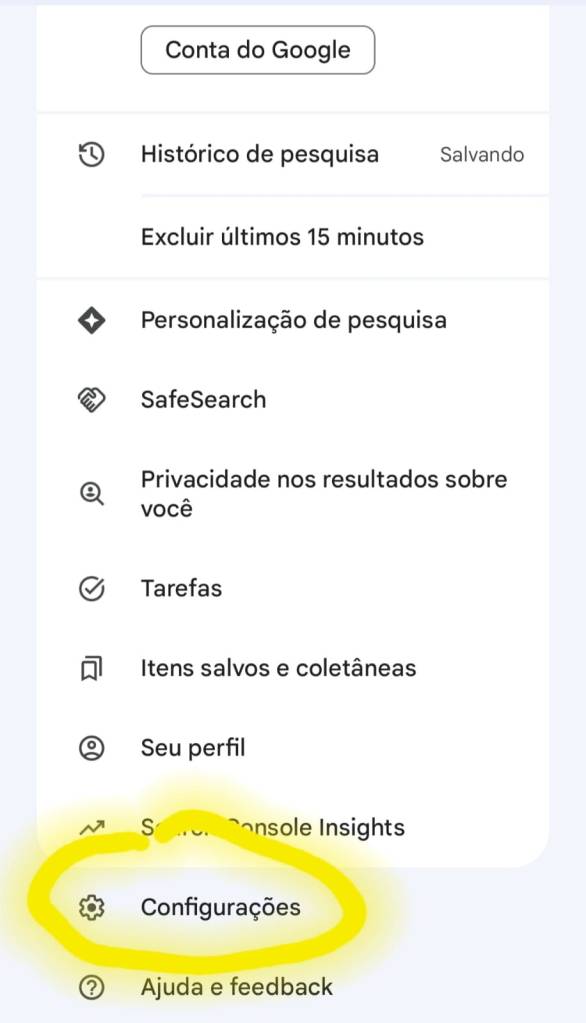The height and width of the screenshot is (1023, 586).
Task: Click the Salvando status indicator
Action: [x=481, y=155]
